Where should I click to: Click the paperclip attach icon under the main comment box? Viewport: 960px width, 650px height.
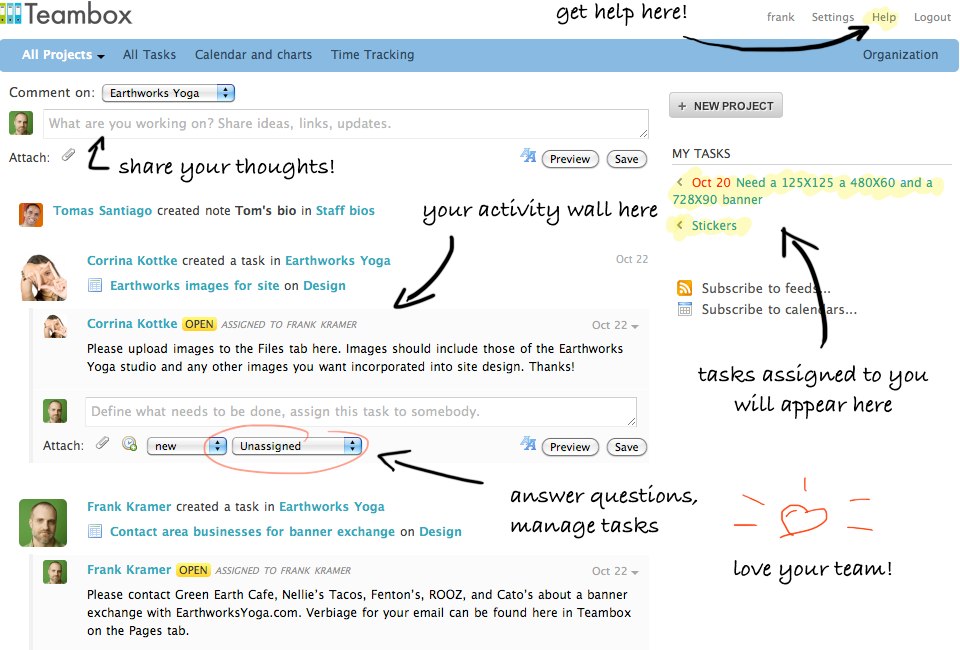pos(68,156)
